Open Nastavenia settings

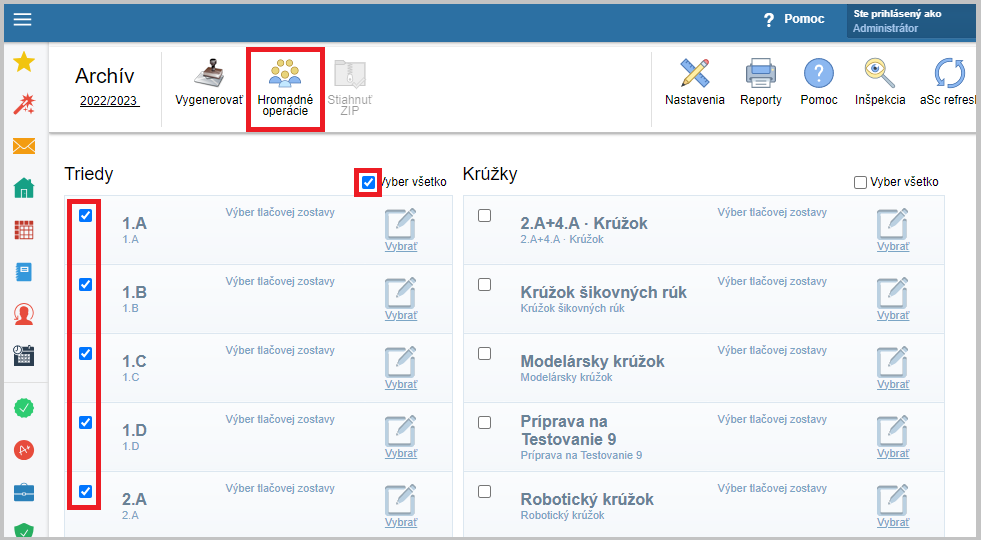[694, 83]
